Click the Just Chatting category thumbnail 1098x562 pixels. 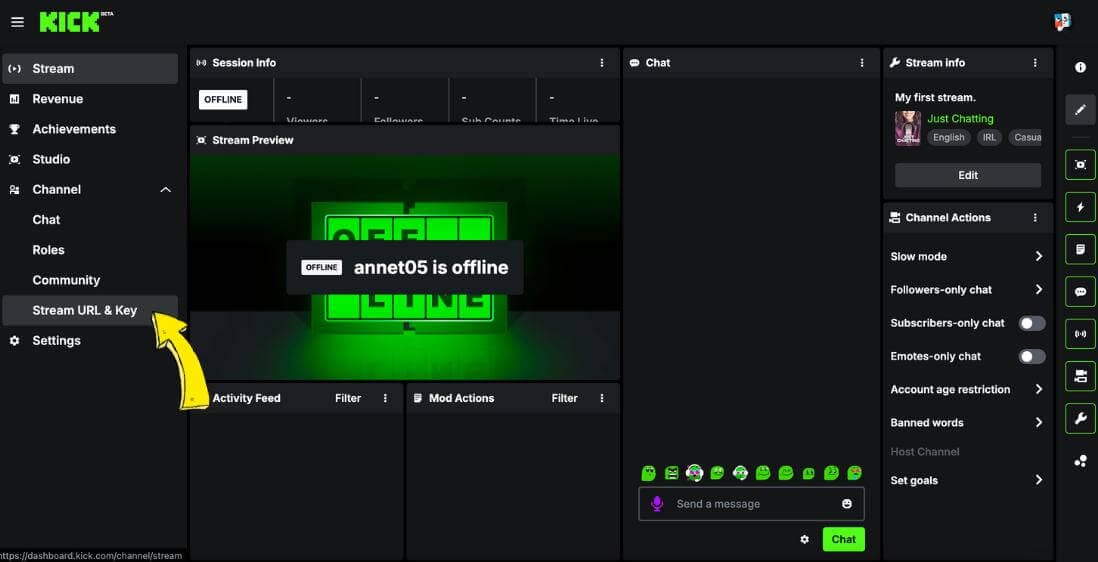click(x=908, y=128)
